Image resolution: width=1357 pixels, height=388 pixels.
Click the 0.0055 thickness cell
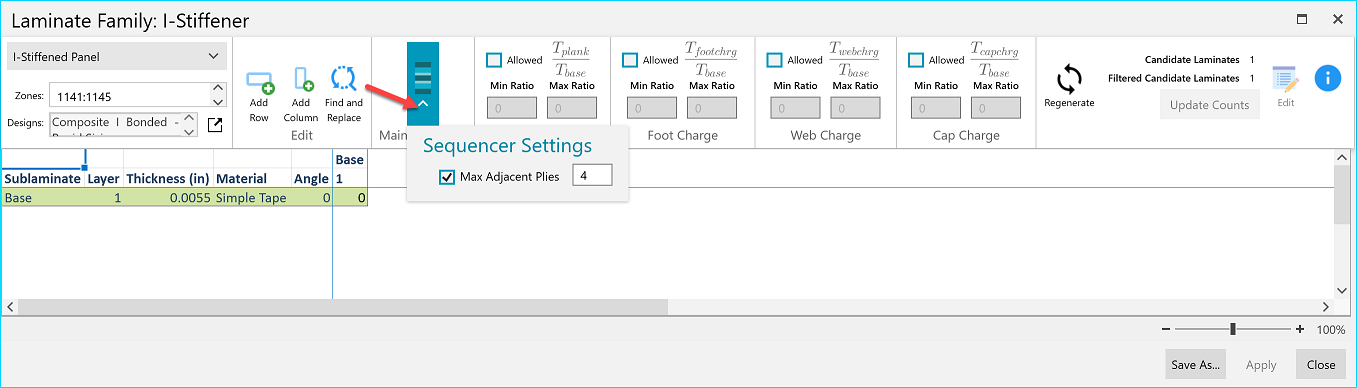click(x=168, y=198)
